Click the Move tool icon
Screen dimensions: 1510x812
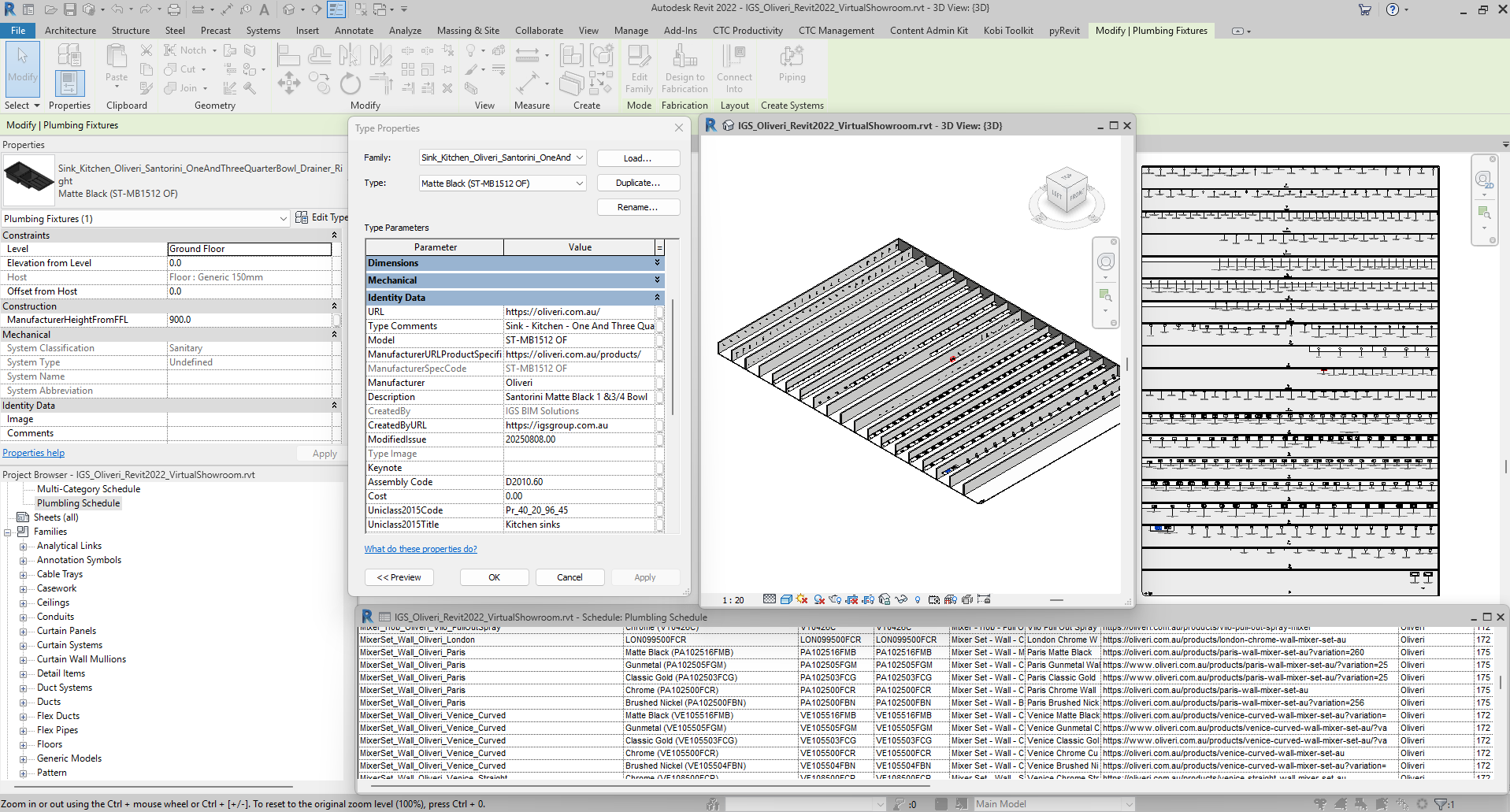click(288, 83)
